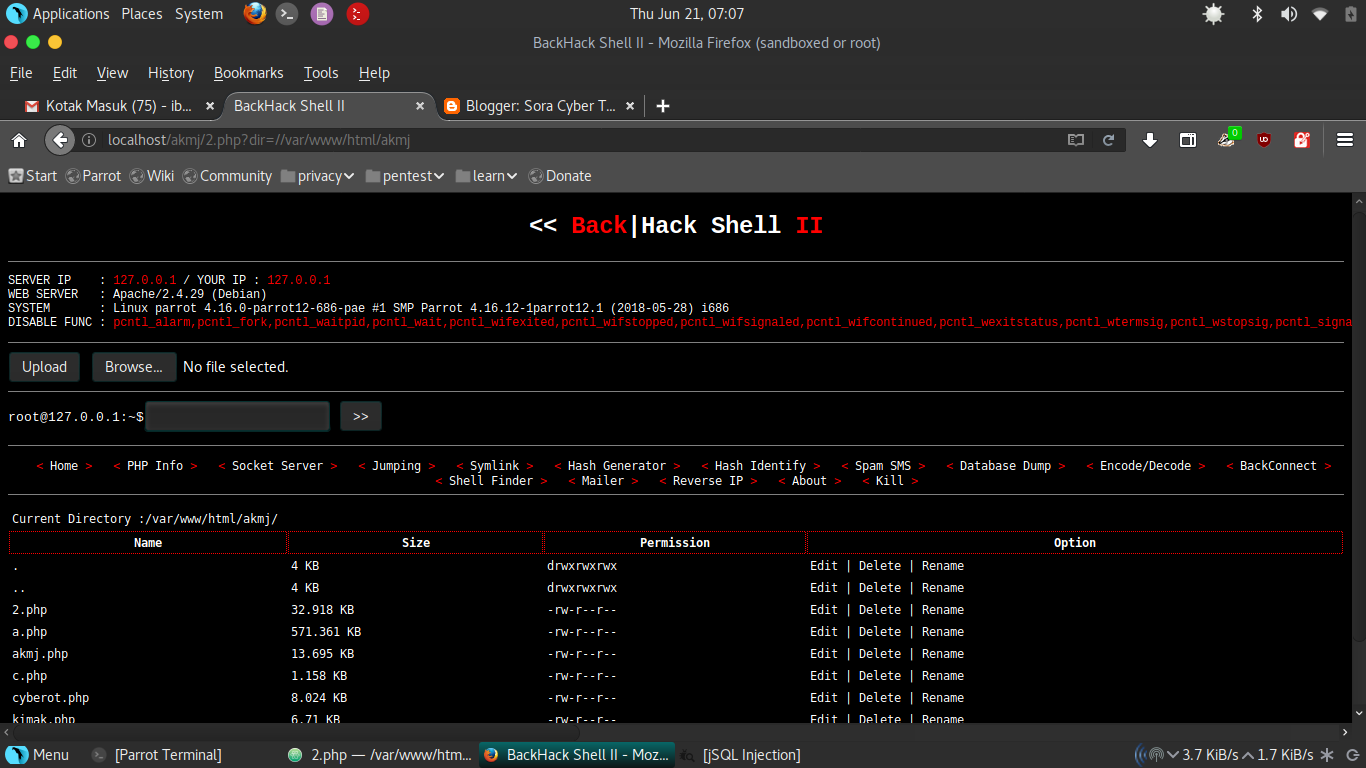The height and width of the screenshot is (768, 1366).
Task: Open the Parrot Menu button in the taskbar
Action: pos(38,755)
